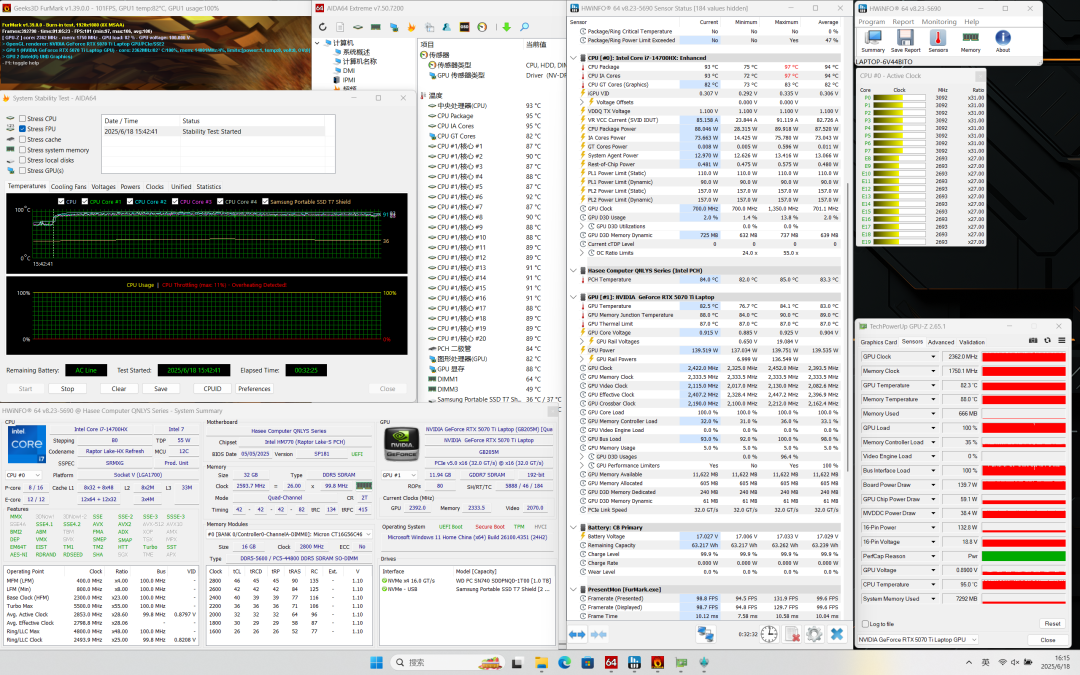Check the Stress local disks box
Image resolution: width=1080 pixels, height=675 pixels.
pyautogui.click(x=23, y=160)
